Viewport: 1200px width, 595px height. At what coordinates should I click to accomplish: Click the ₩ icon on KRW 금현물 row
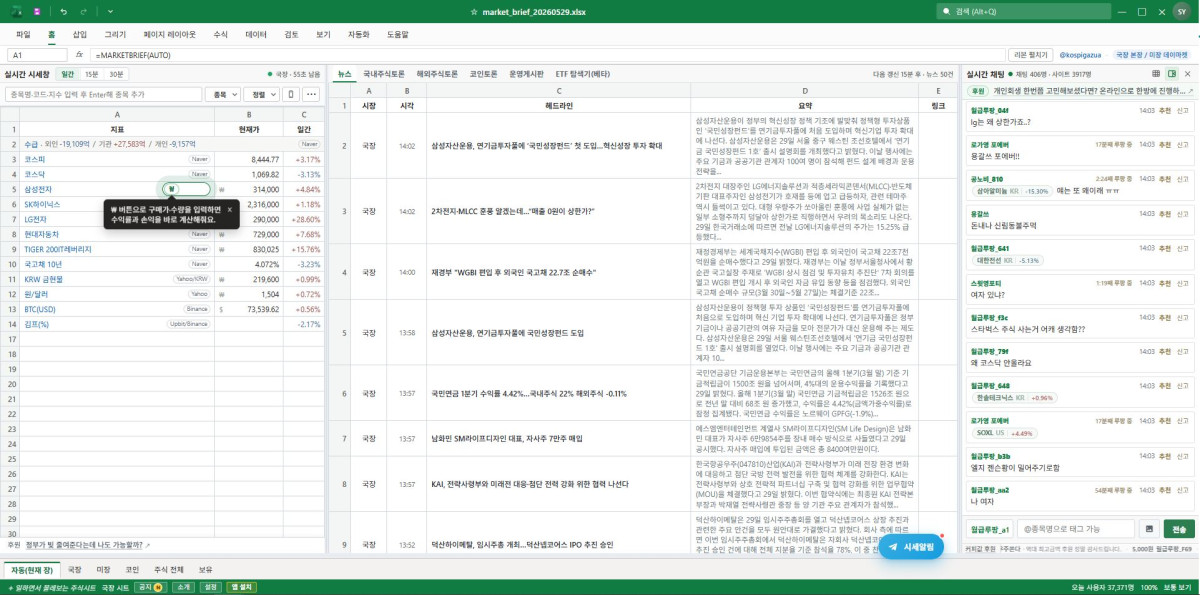[x=222, y=279]
